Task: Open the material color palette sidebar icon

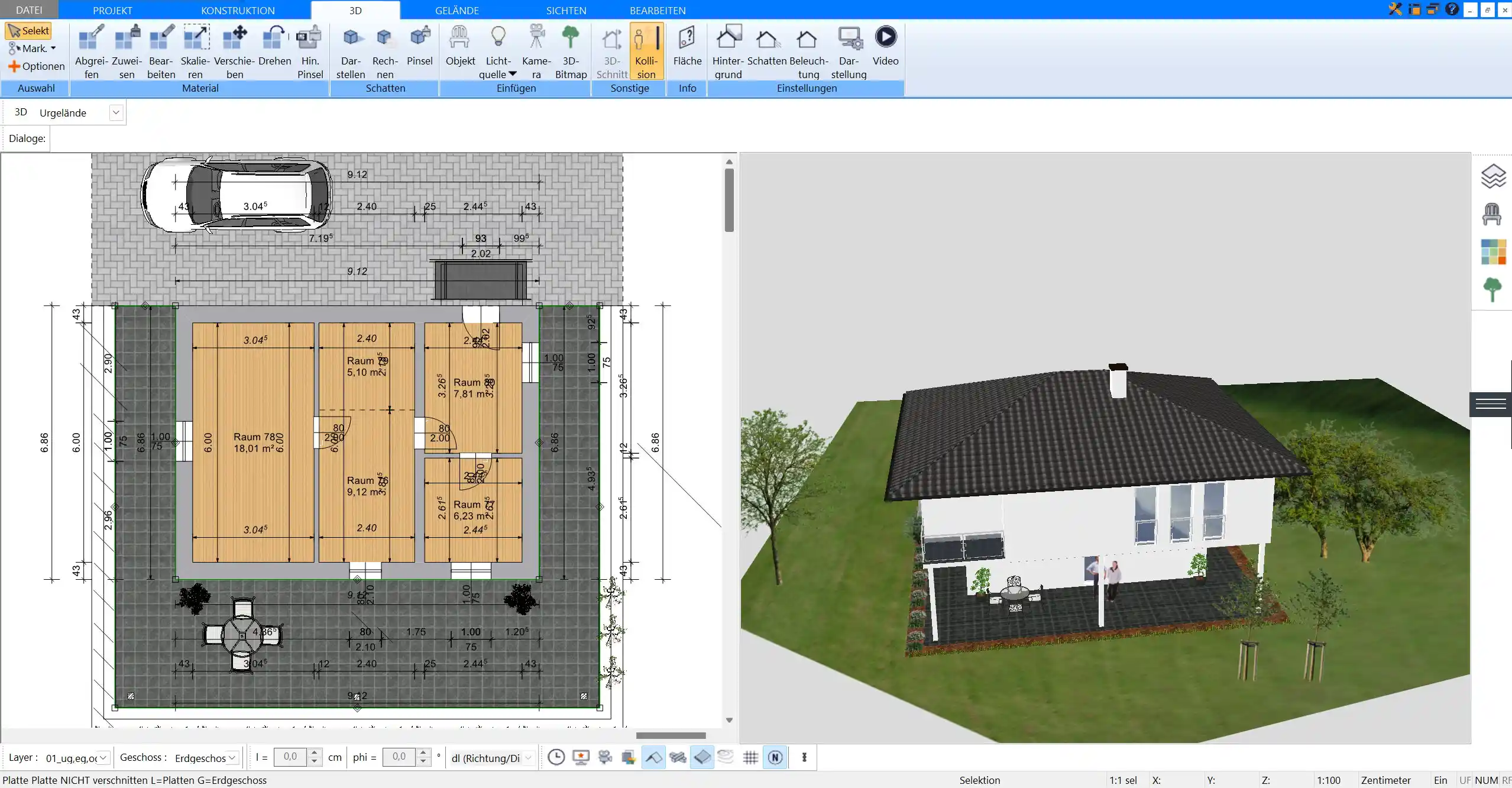Action: pos(1493,251)
